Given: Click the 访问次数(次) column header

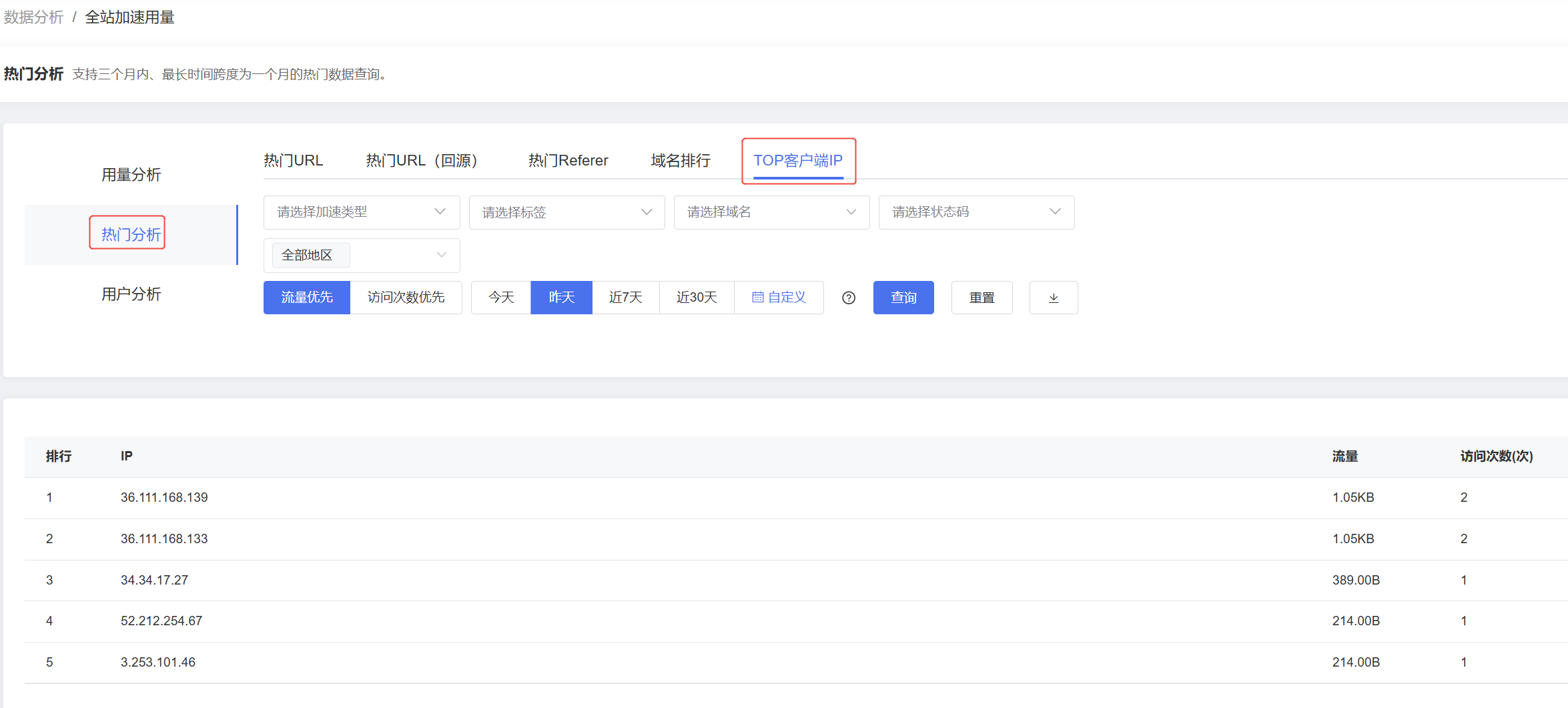Looking at the screenshot, I should [1497, 456].
